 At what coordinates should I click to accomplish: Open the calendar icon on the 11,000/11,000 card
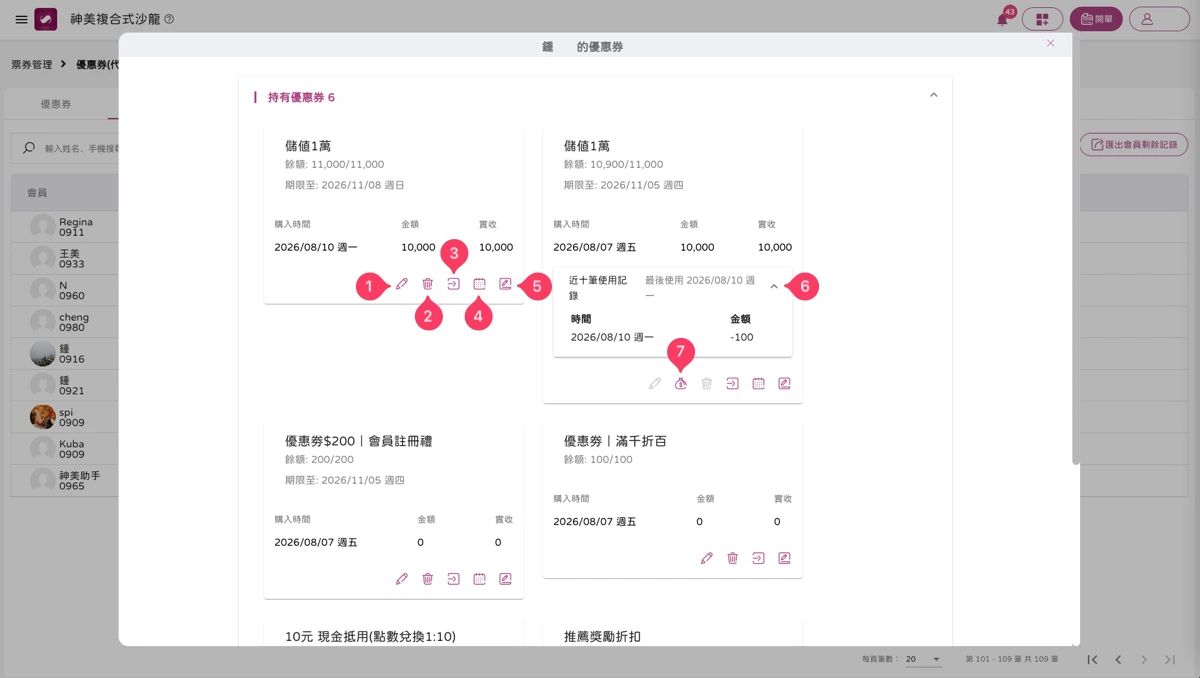pos(480,284)
